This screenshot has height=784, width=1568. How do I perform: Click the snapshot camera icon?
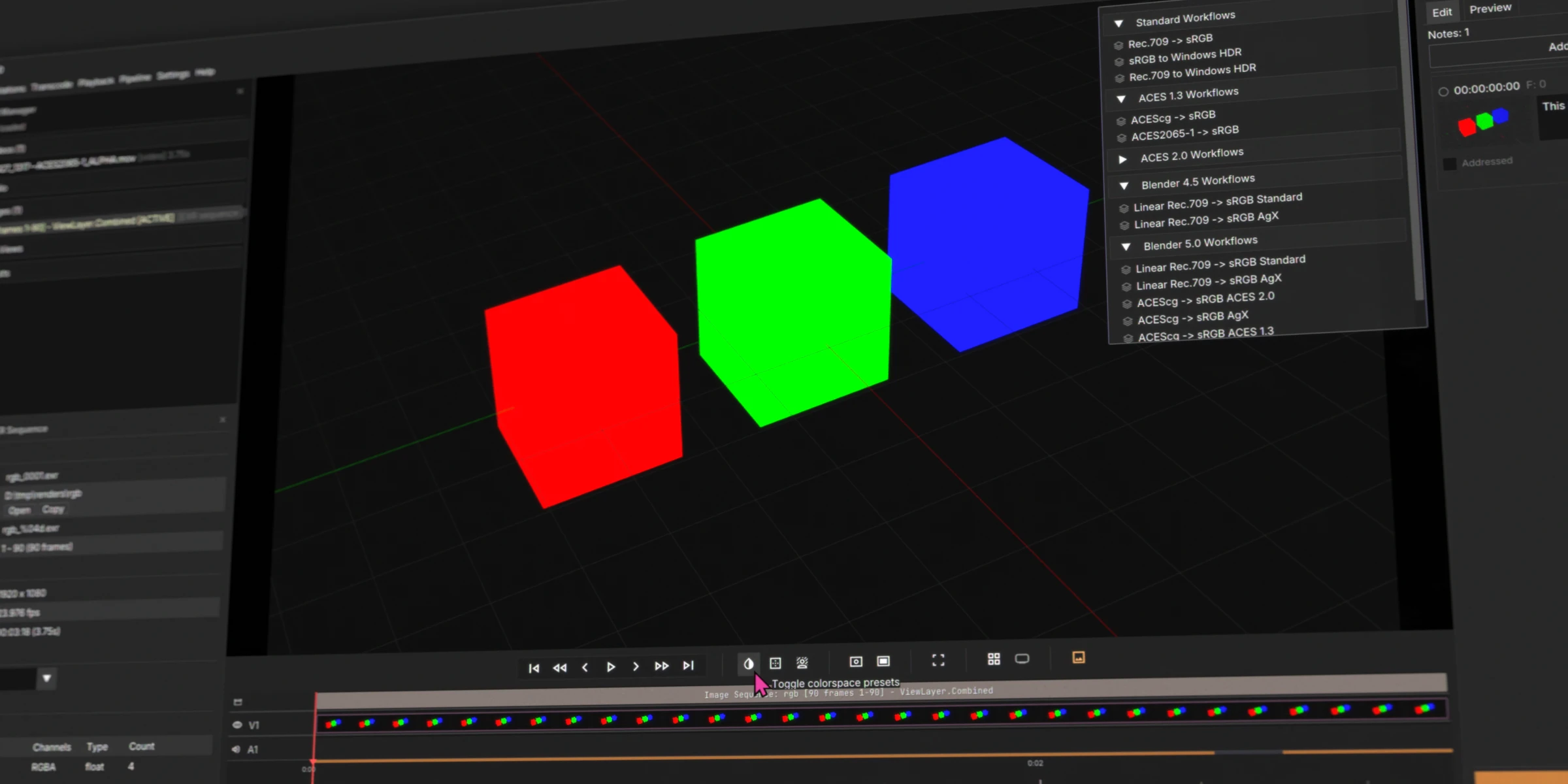856,661
